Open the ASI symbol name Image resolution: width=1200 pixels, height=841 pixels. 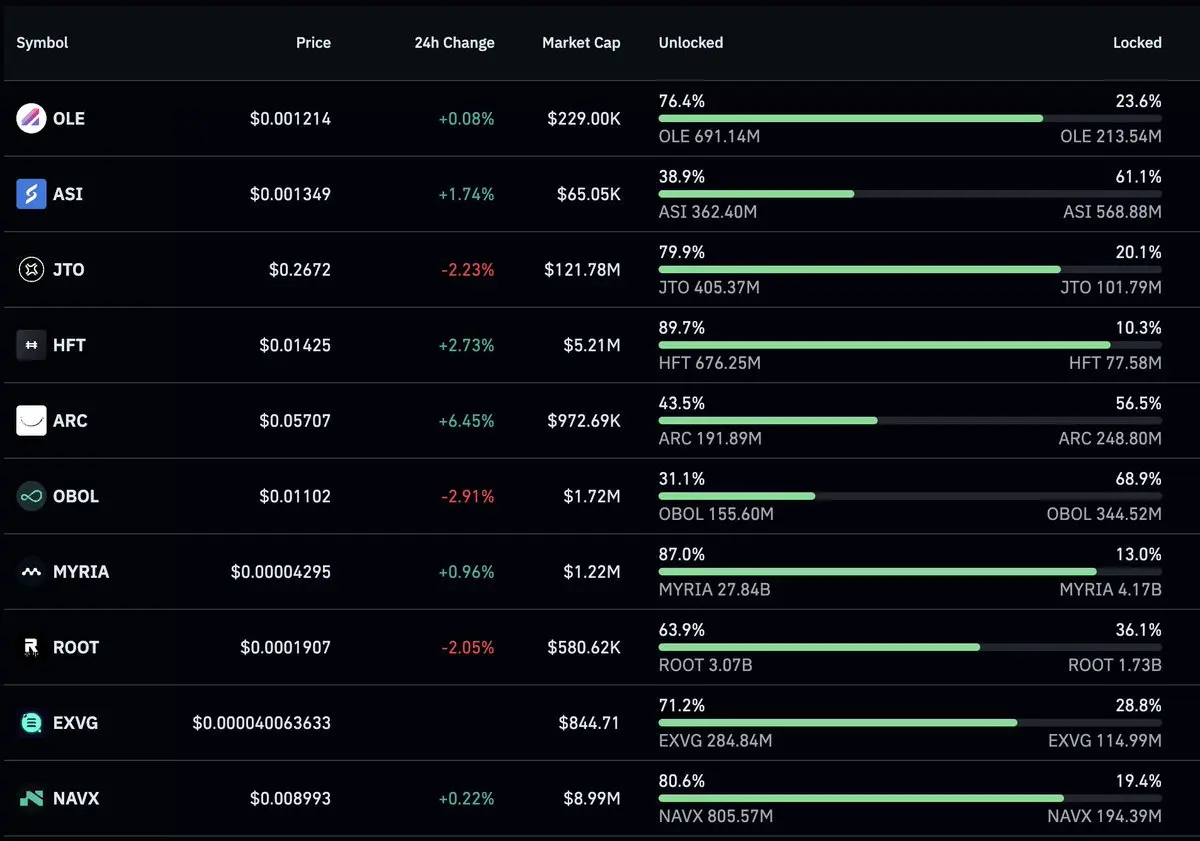click(68, 194)
